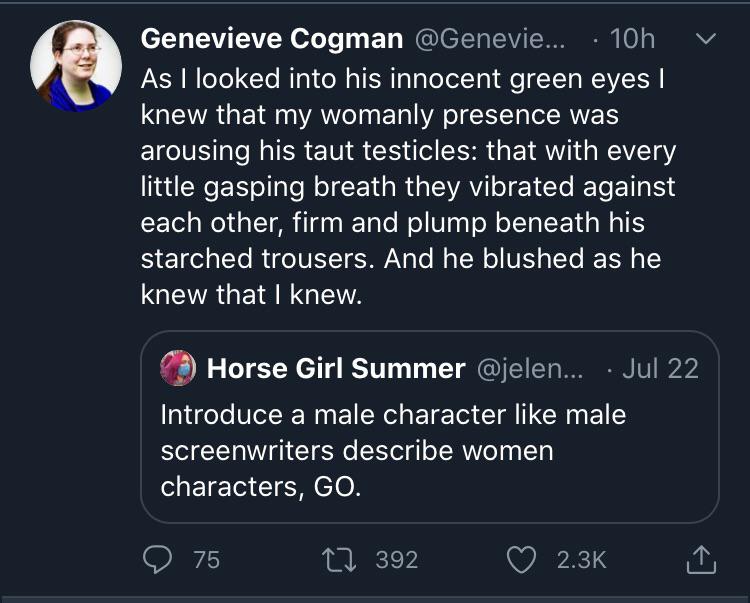Click the 'knew that I knew.' line
Viewport: 750px width, 603px height.
[251, 295]
